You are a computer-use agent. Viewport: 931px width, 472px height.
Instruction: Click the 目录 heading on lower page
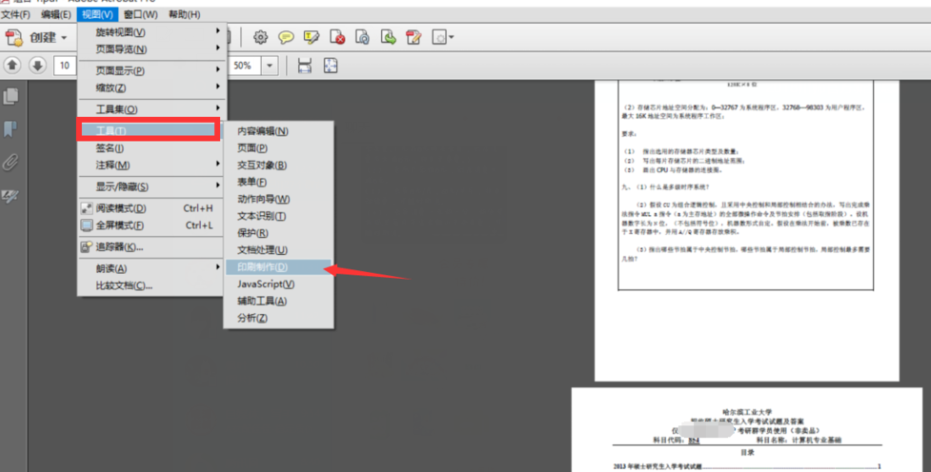click(x=747, y=452)
